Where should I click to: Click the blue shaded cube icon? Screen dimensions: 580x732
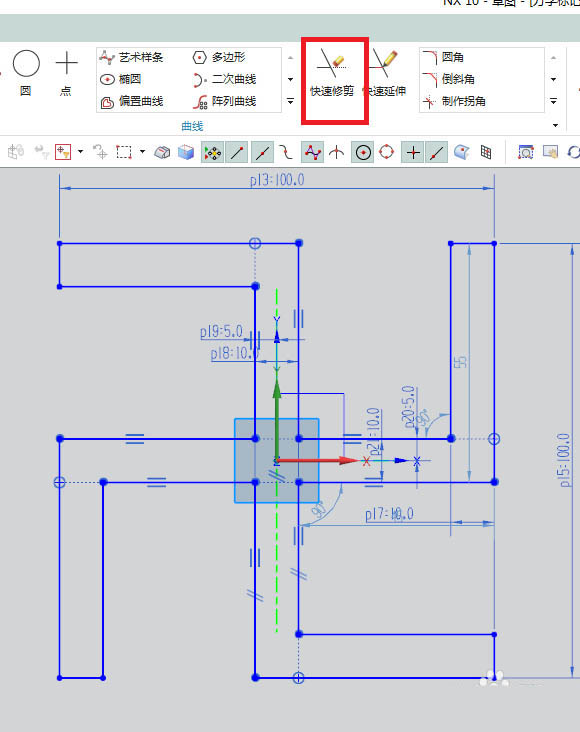pos(186,152)
